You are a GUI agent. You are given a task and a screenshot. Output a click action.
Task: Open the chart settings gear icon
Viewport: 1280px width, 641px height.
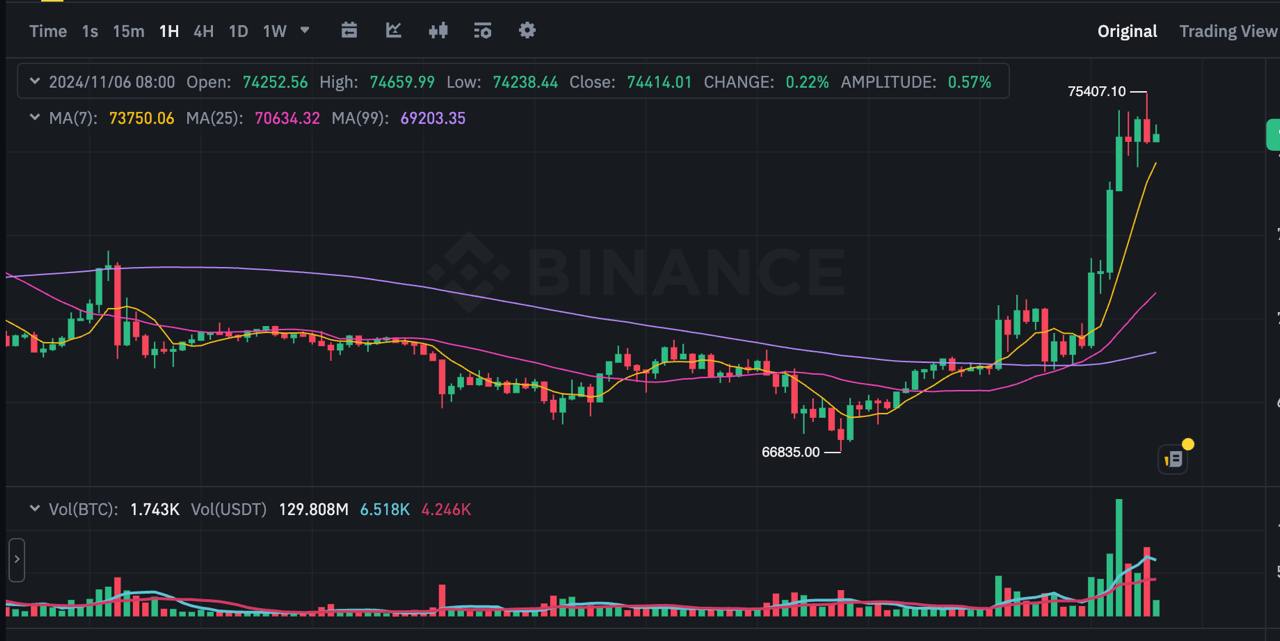527,30
